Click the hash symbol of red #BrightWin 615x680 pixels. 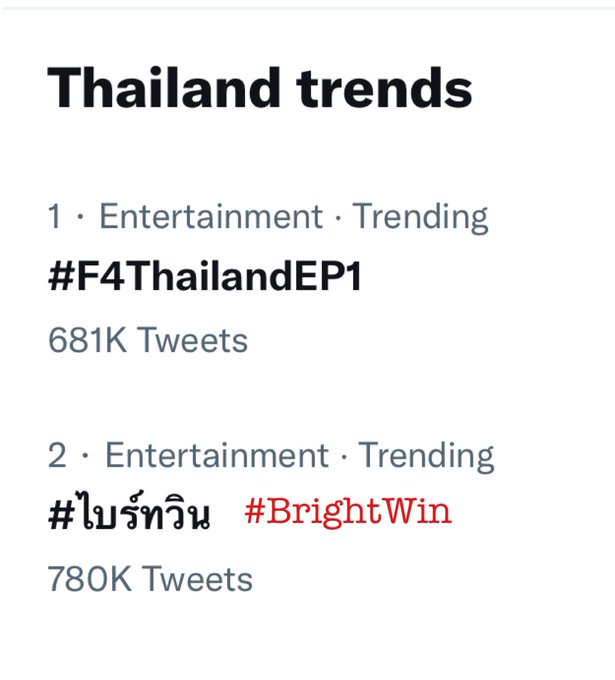(x=255, y=511)
